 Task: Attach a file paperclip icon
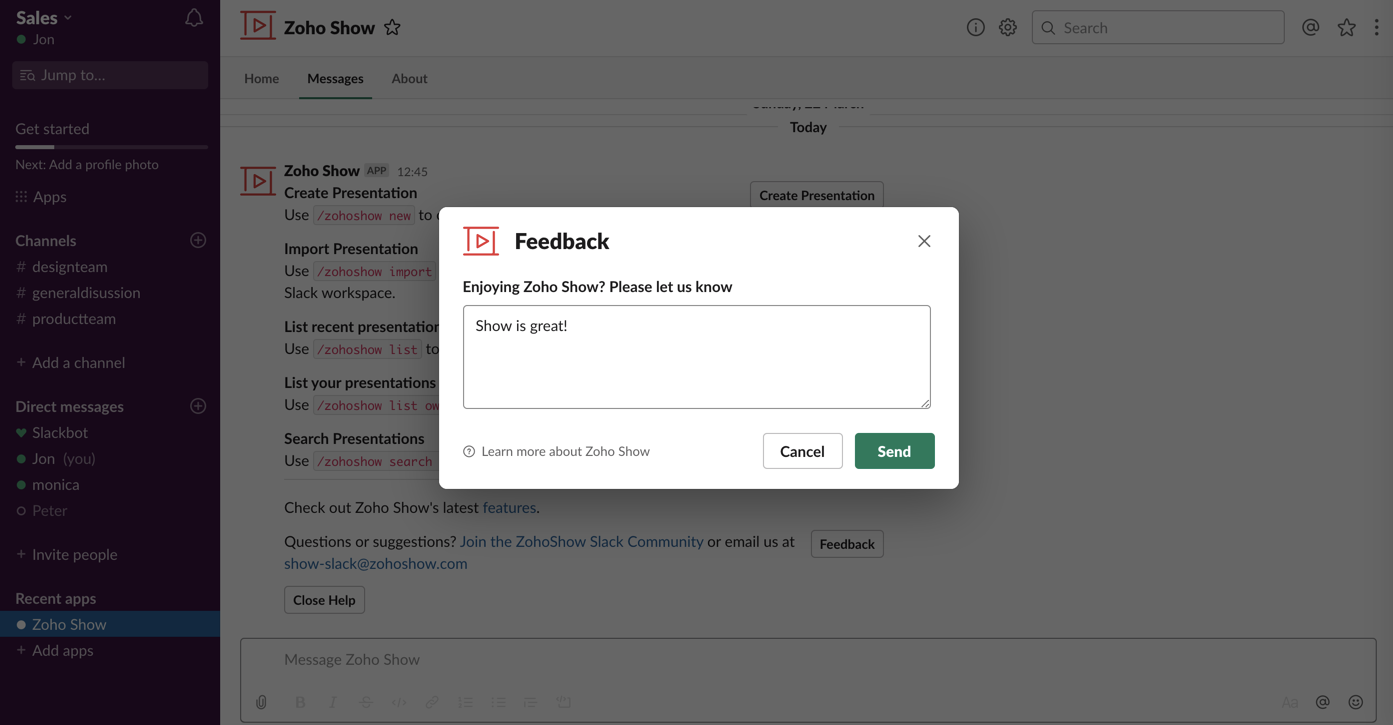pos(261,702)
